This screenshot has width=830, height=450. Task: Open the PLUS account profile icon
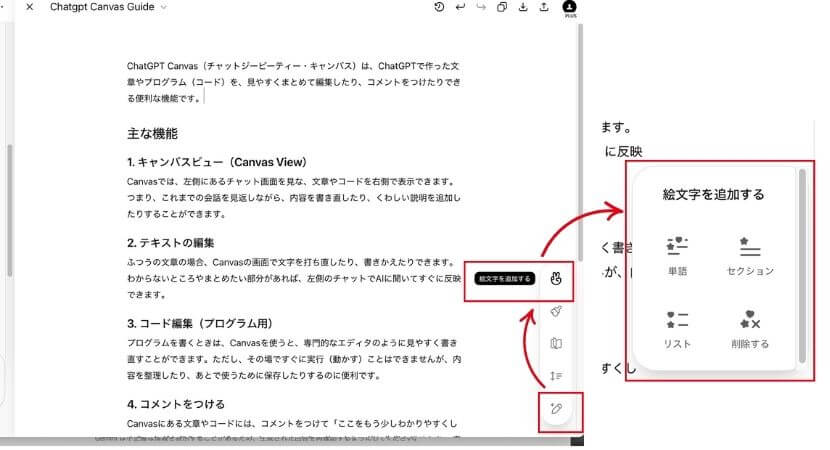pos(570,8)
